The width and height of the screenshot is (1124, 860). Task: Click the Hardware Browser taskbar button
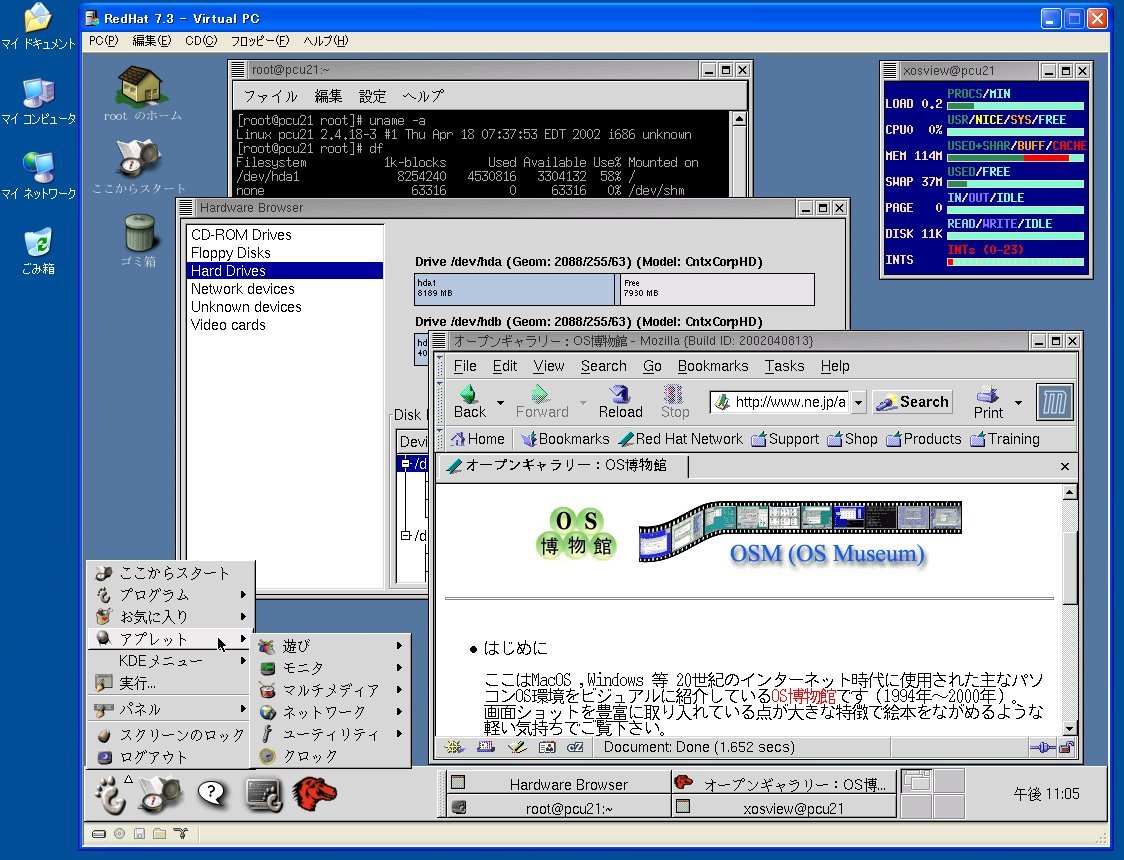(x=558, y=783)
